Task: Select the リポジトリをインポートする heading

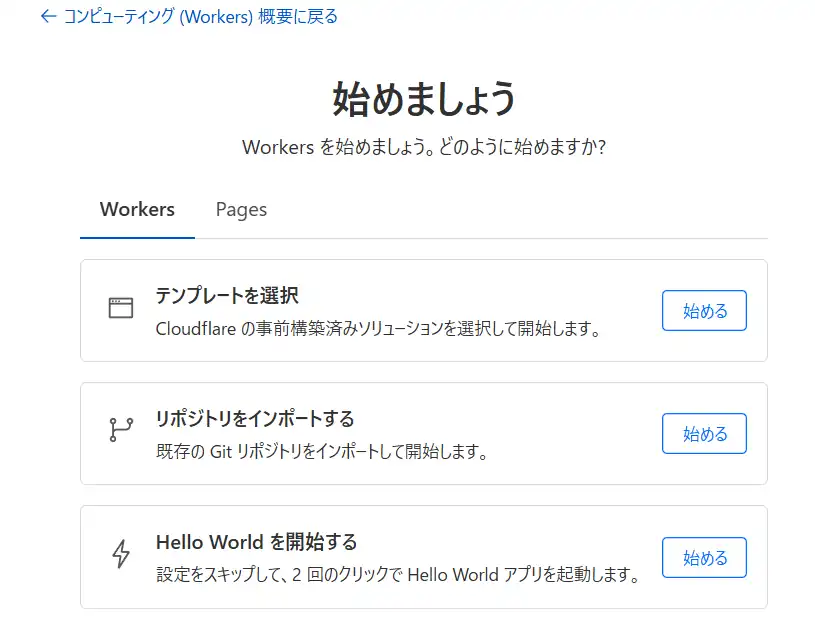Action: click(255, 418)
